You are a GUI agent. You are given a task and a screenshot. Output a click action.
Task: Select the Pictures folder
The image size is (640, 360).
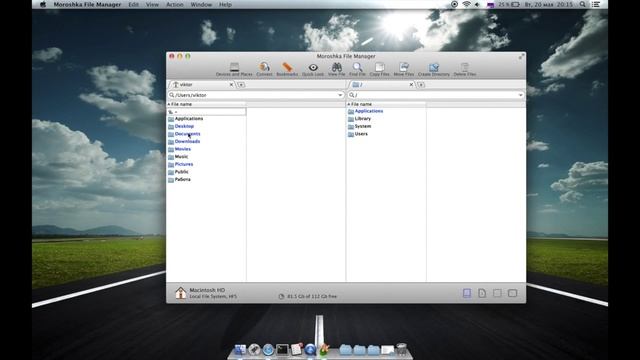click(x=207, y=164)
